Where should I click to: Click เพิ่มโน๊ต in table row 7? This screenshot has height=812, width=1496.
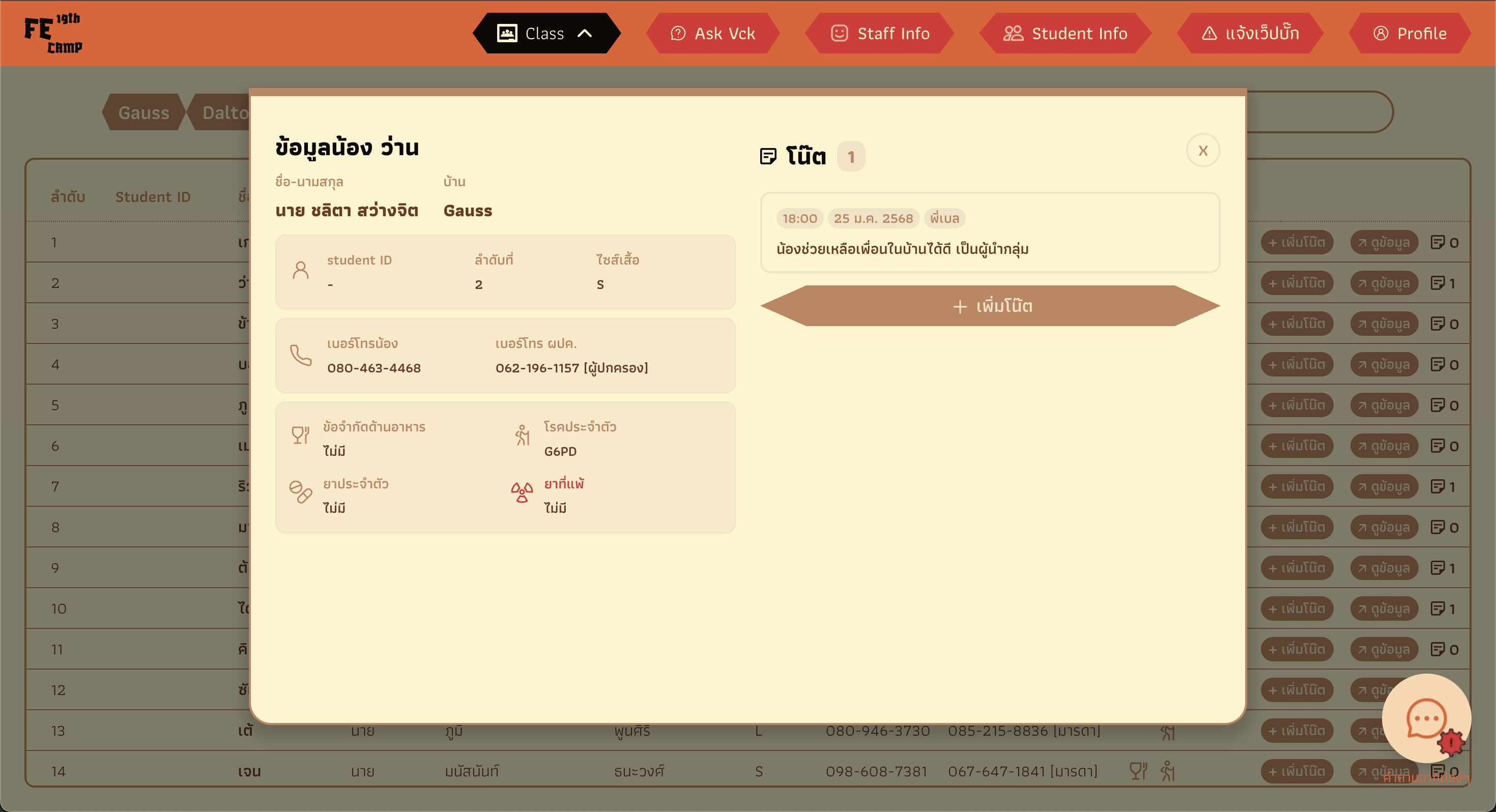[1297, 486]
